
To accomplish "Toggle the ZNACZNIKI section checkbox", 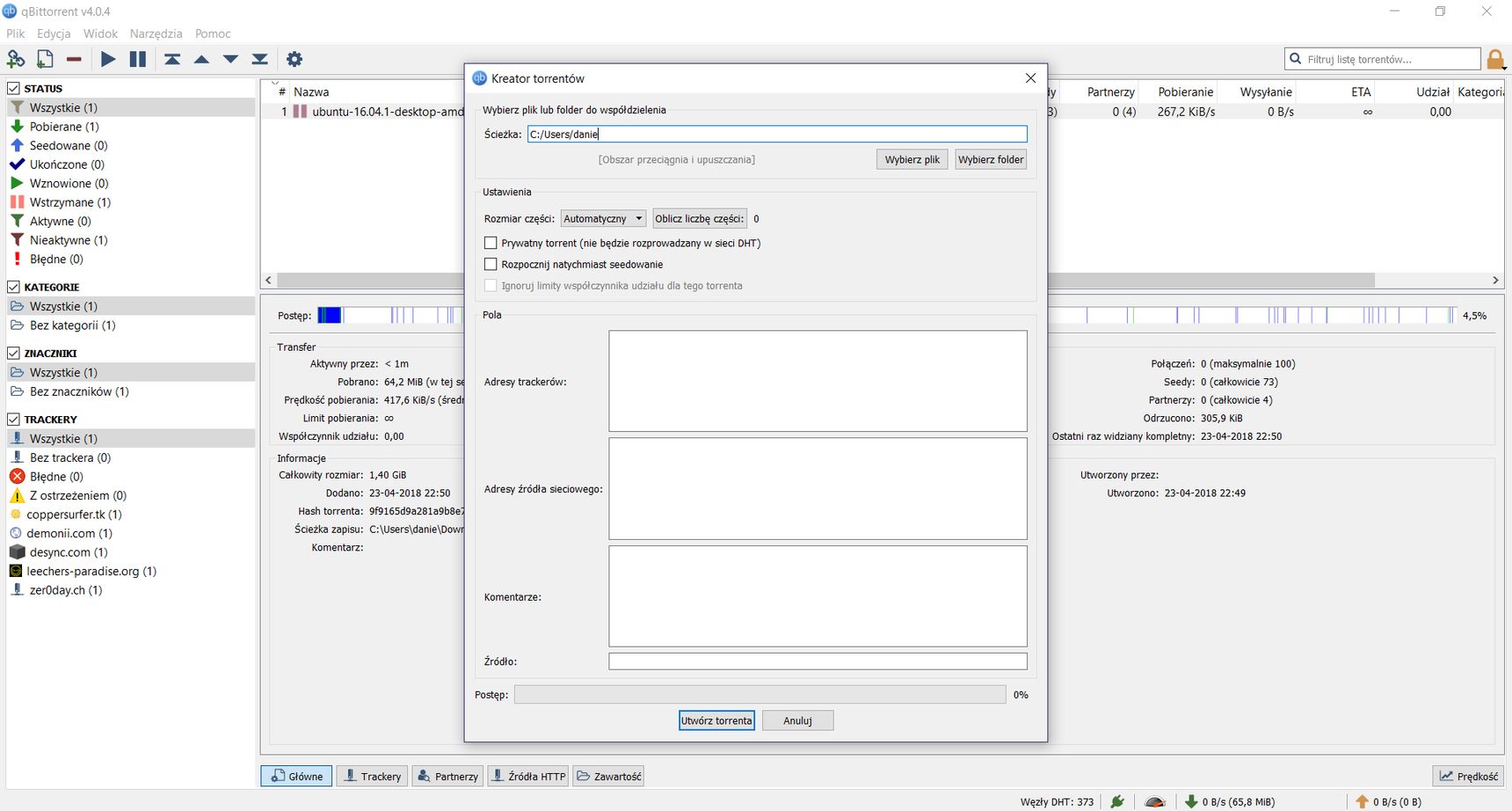I will click(14, 353).
